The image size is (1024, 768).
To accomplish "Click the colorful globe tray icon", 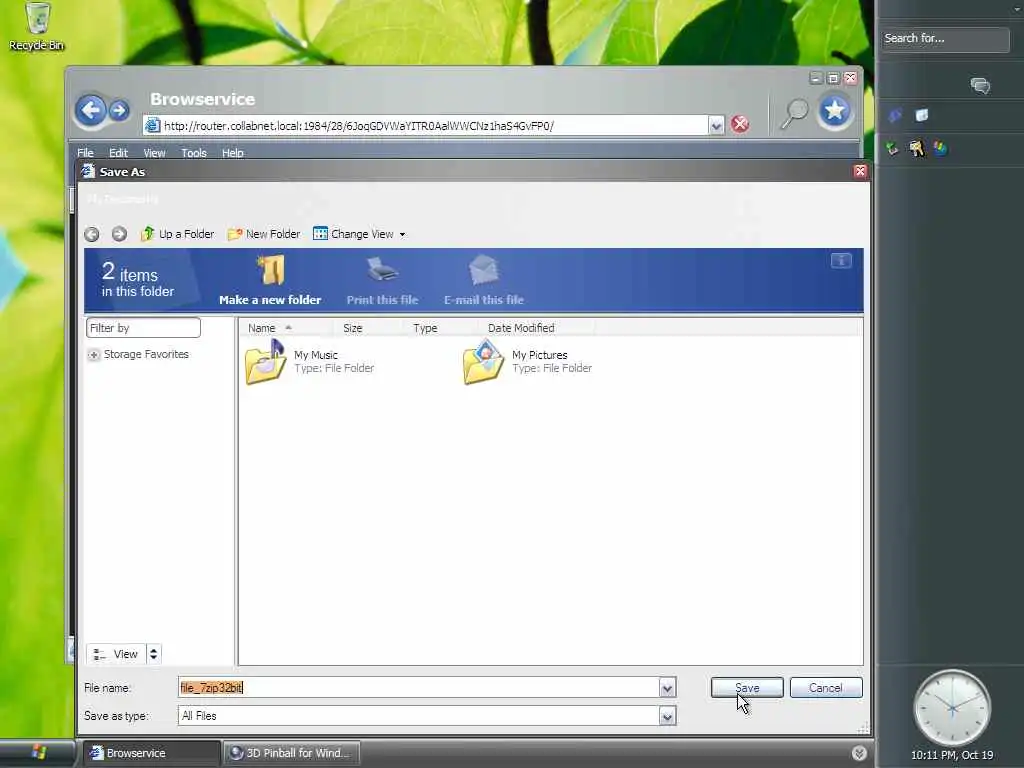I will click(940, 148).
